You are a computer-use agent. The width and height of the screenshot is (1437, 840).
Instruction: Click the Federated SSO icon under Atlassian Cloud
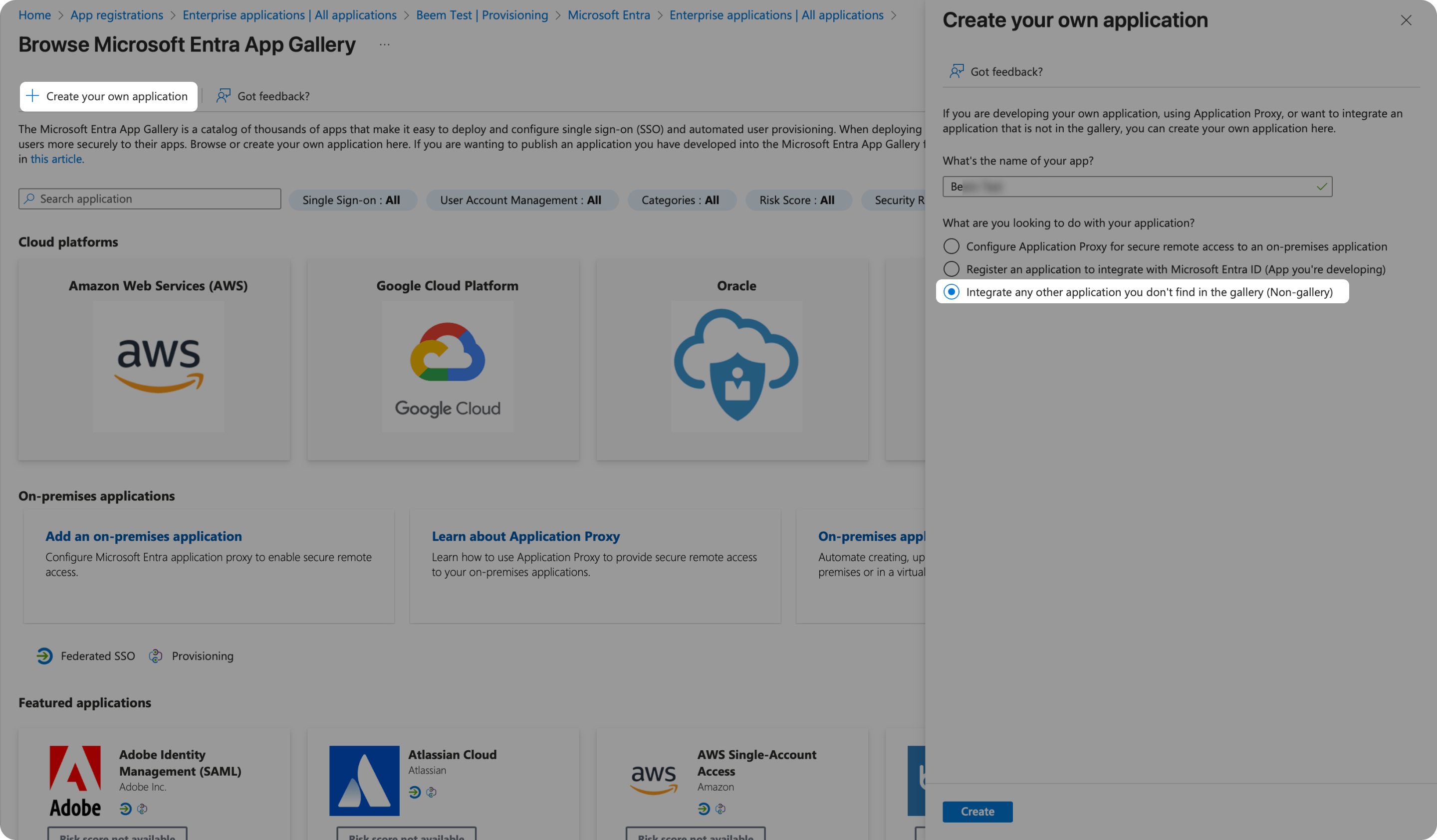pyautogui.click(x=415, y=792)
